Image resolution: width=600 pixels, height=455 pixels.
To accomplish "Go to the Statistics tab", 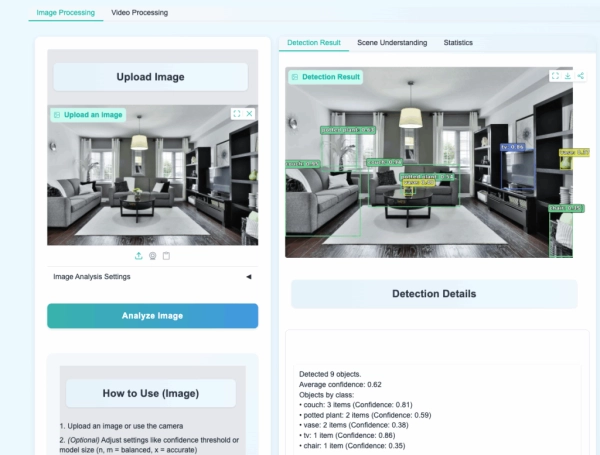I will pyautogui.click(x=458, y=43).
